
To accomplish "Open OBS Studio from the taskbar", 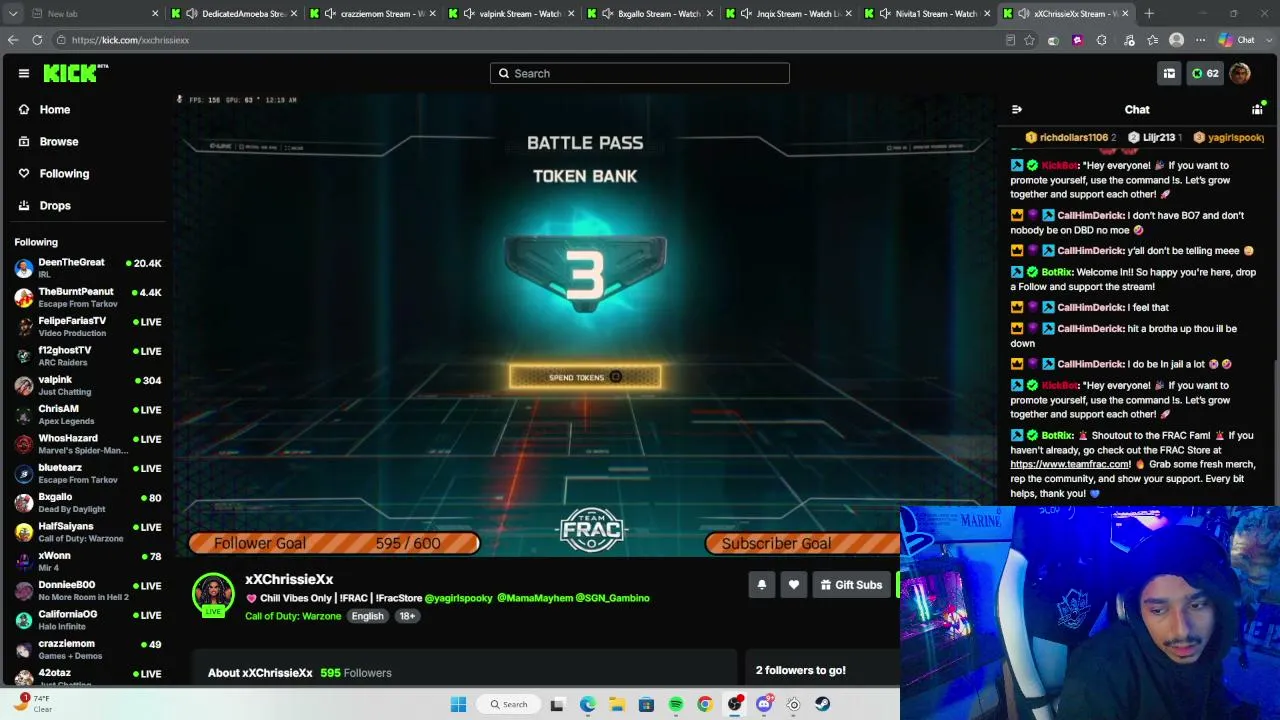I will pyautogui.click(x=735, y=705).
